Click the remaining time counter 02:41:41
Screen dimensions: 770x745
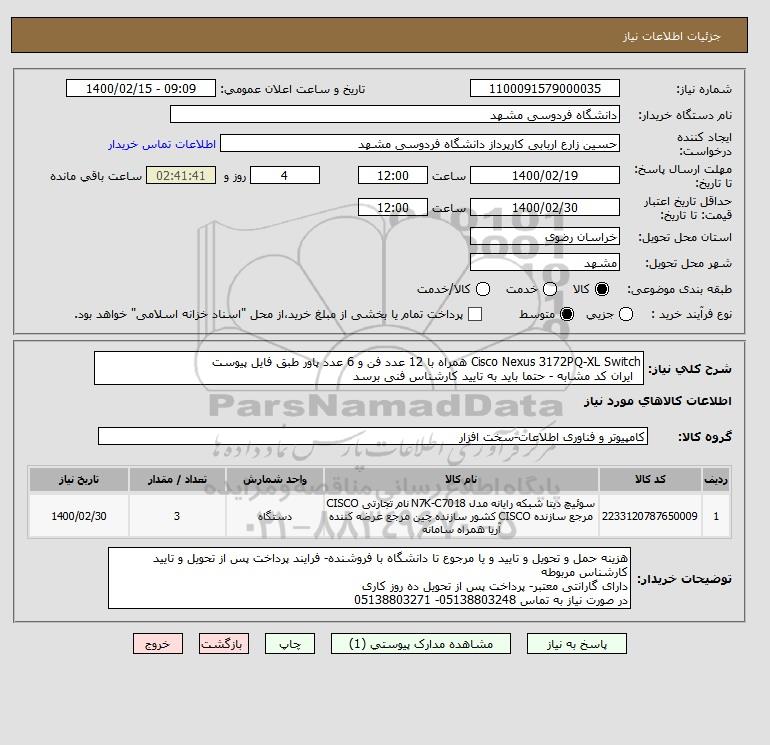181,175
